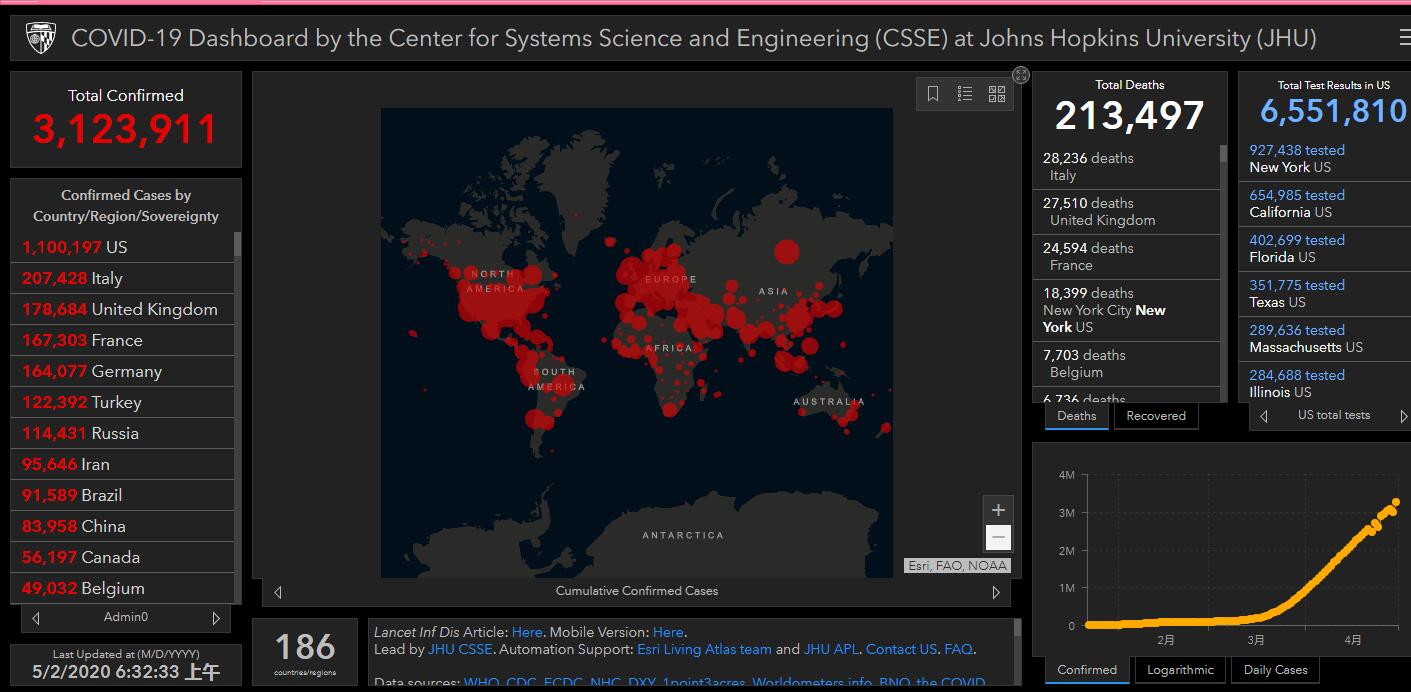Show previous panel before US total tests

tap(1264, 416)
